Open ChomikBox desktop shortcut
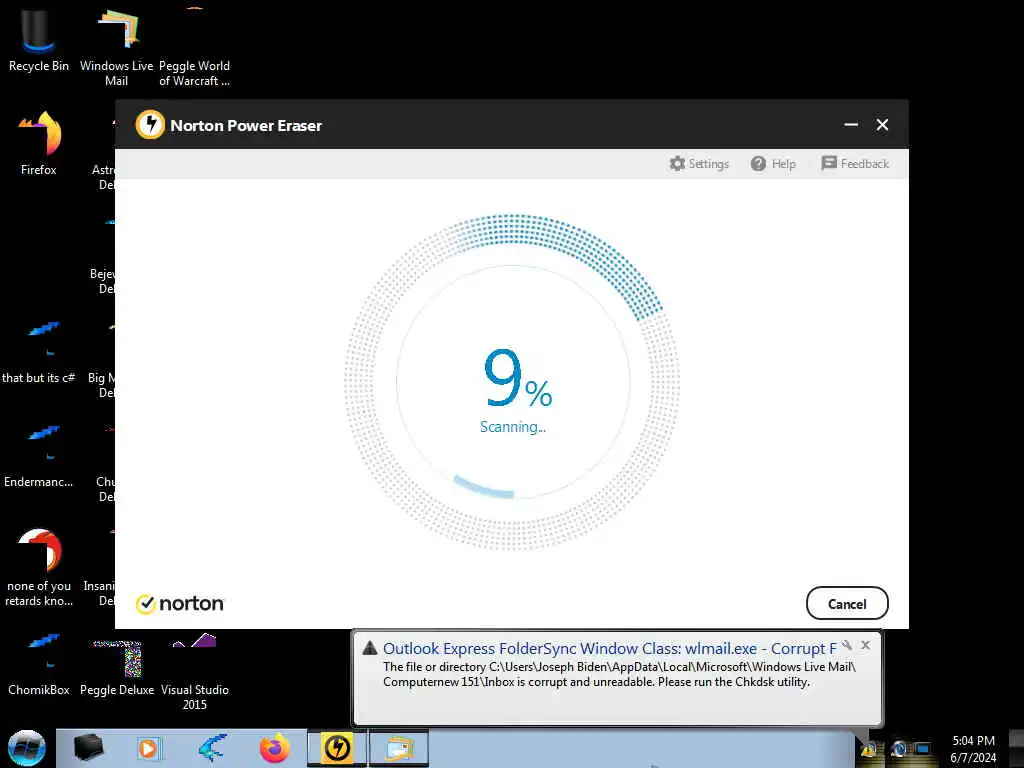Screen dimensions: 1024x768 39,664
